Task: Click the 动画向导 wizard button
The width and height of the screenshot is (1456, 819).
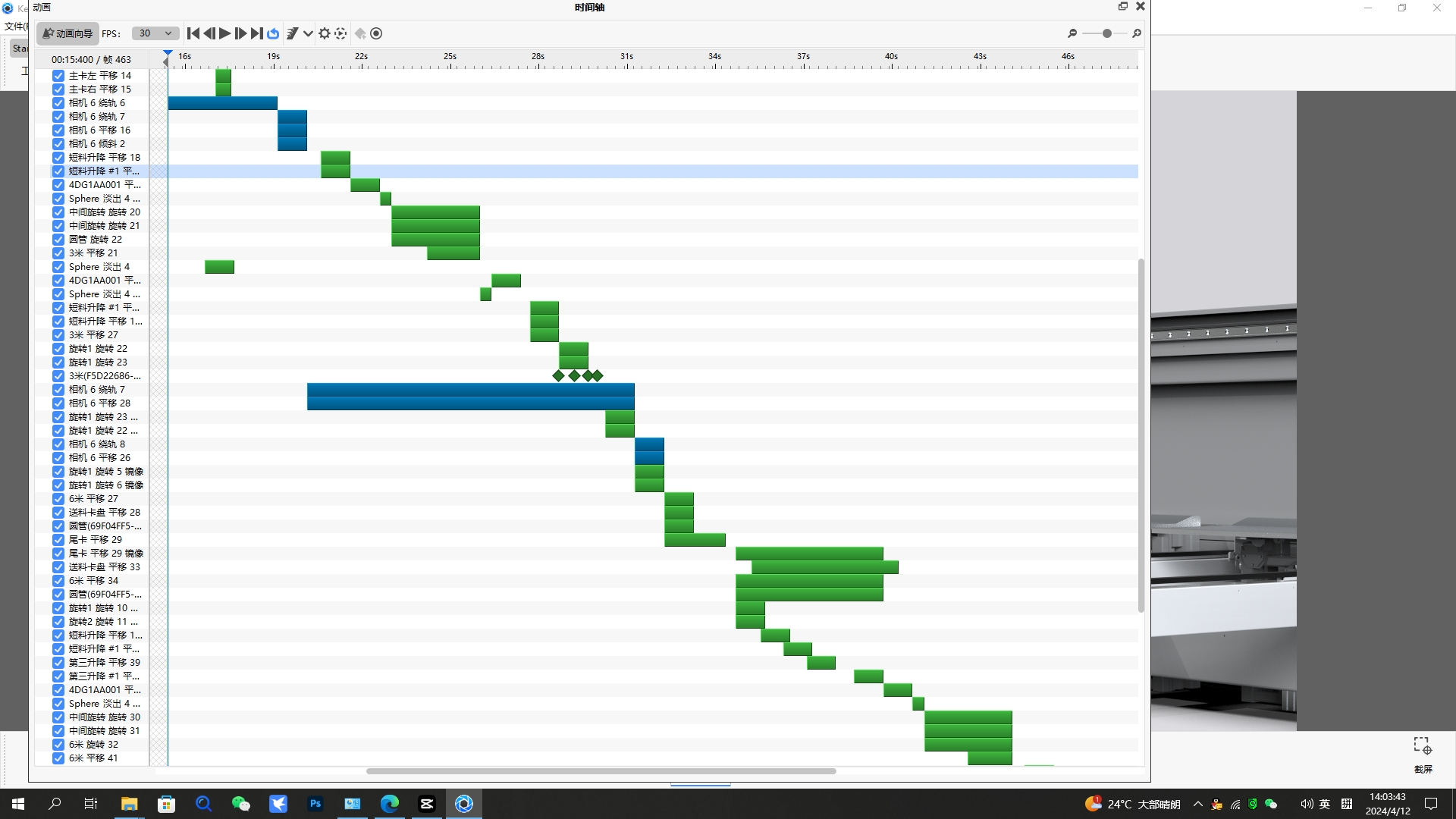Action: (67, 33)
